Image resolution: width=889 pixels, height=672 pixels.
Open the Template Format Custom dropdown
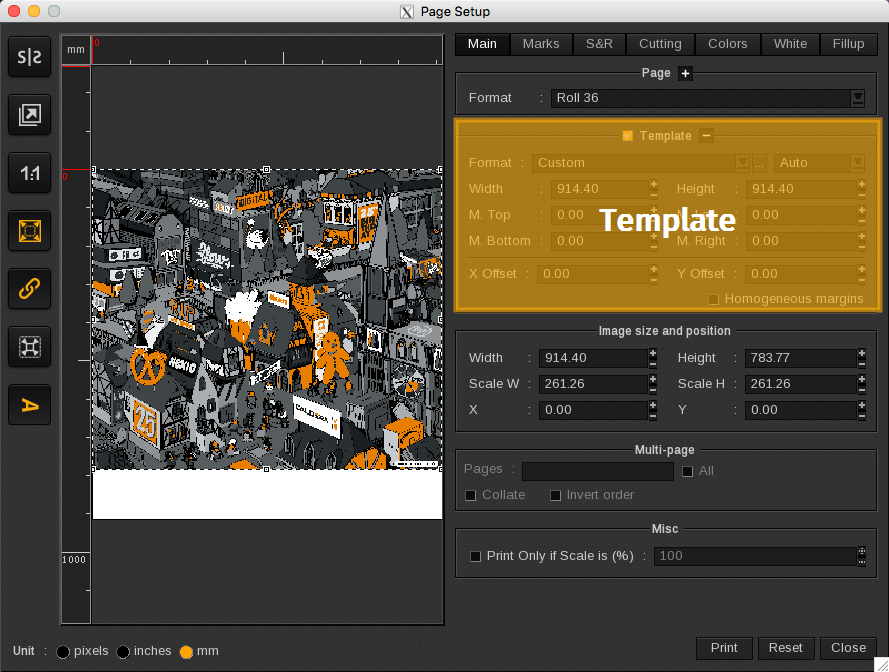click(x=742, y=163)
